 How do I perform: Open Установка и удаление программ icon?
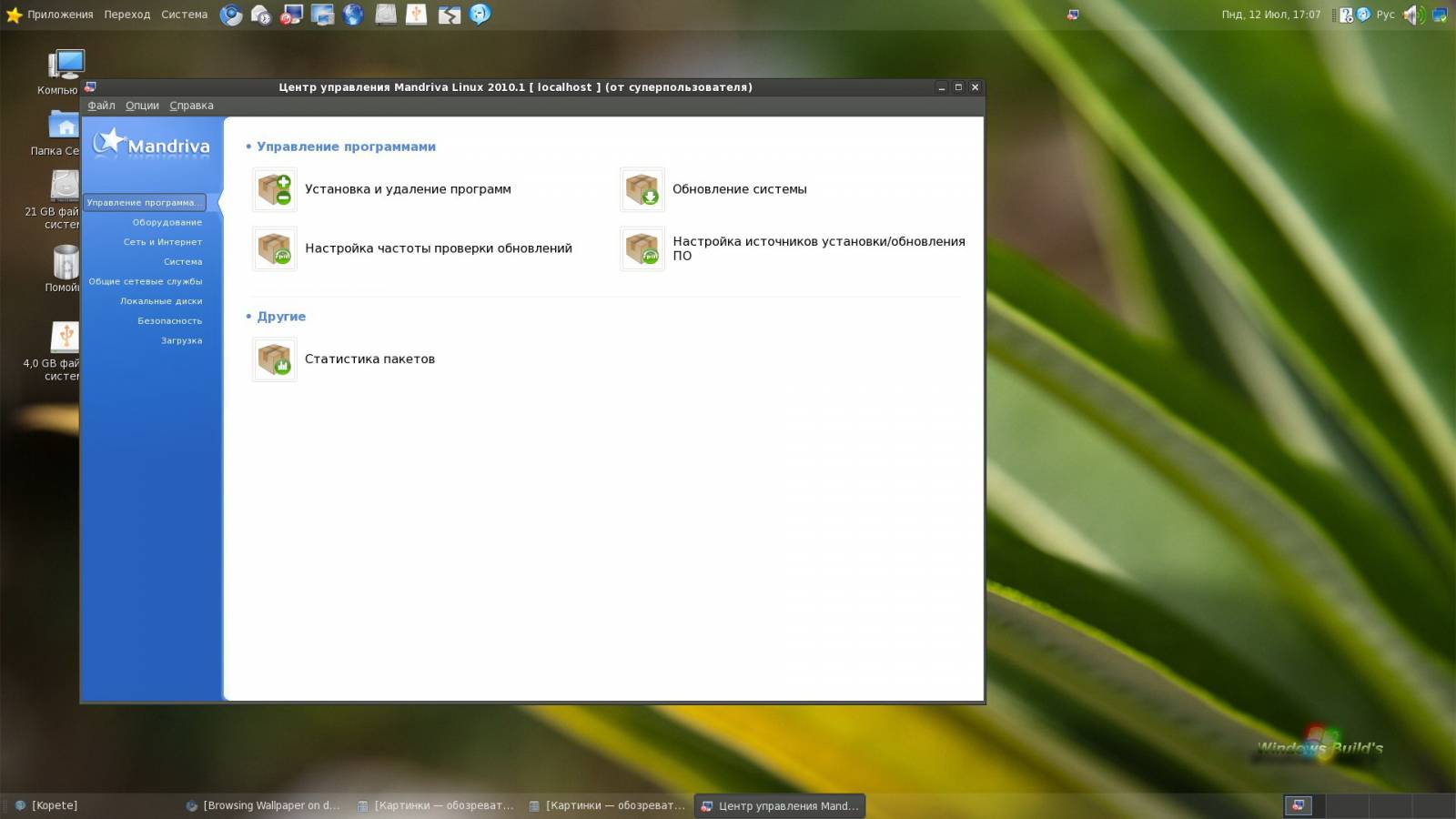(x=274, y=189)
